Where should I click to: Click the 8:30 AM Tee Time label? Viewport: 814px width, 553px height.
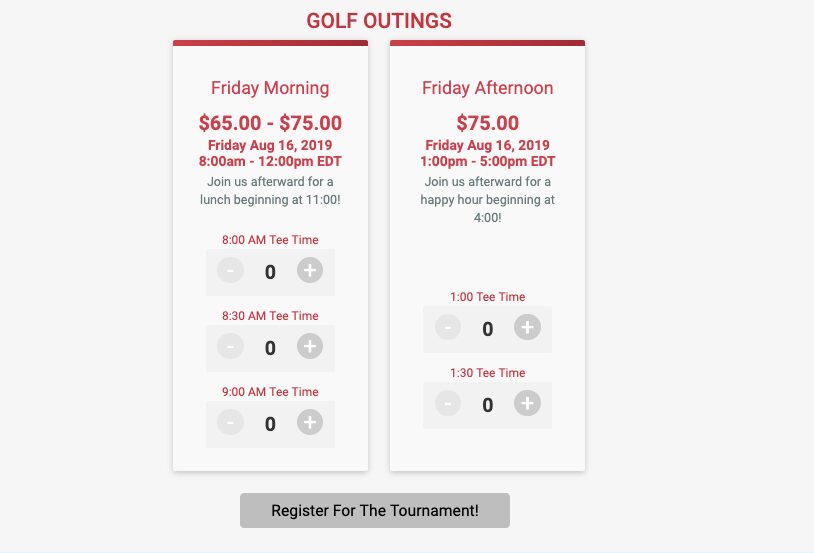[270, 316]
